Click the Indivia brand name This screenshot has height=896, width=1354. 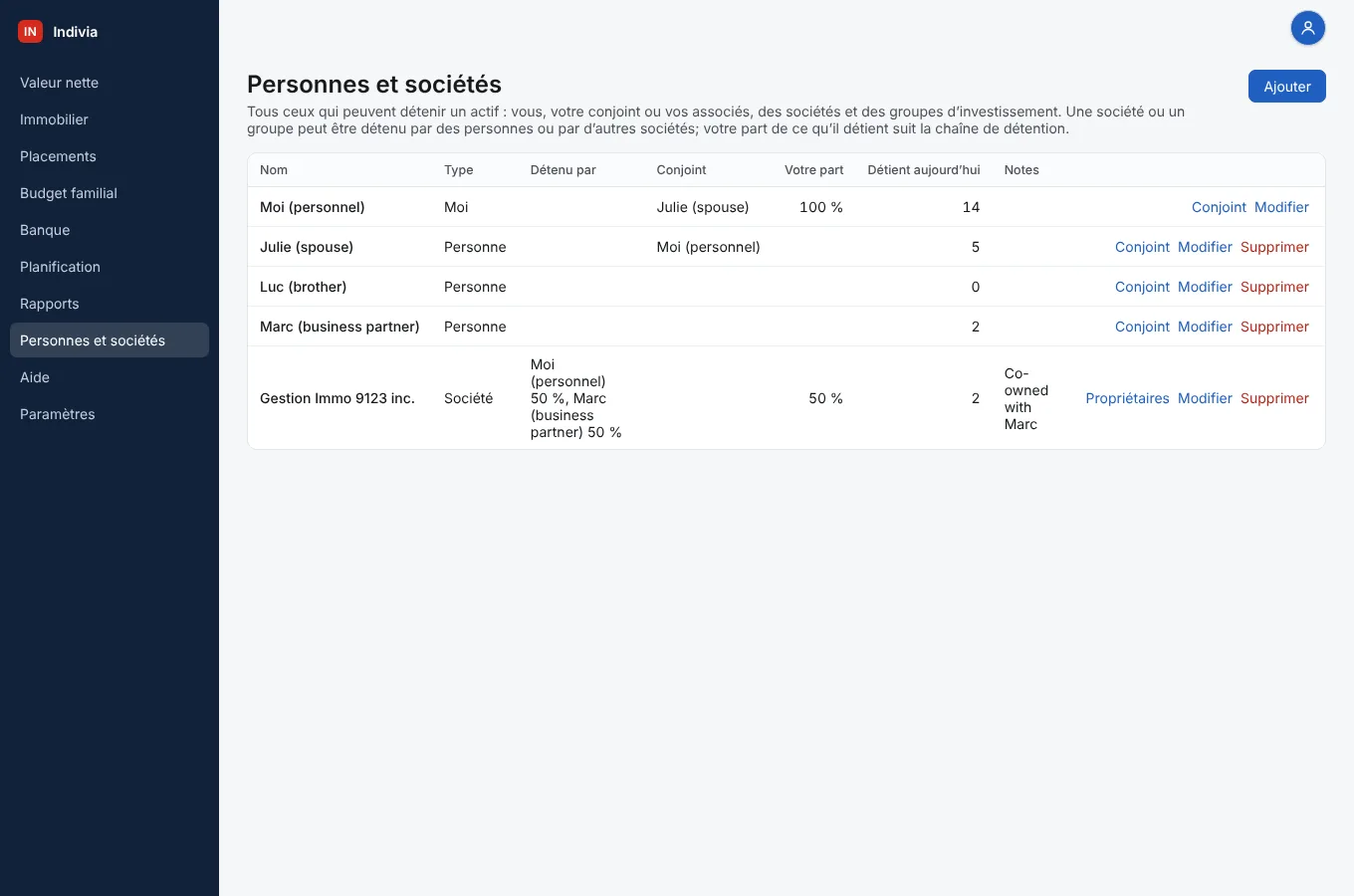coord(76,32)
